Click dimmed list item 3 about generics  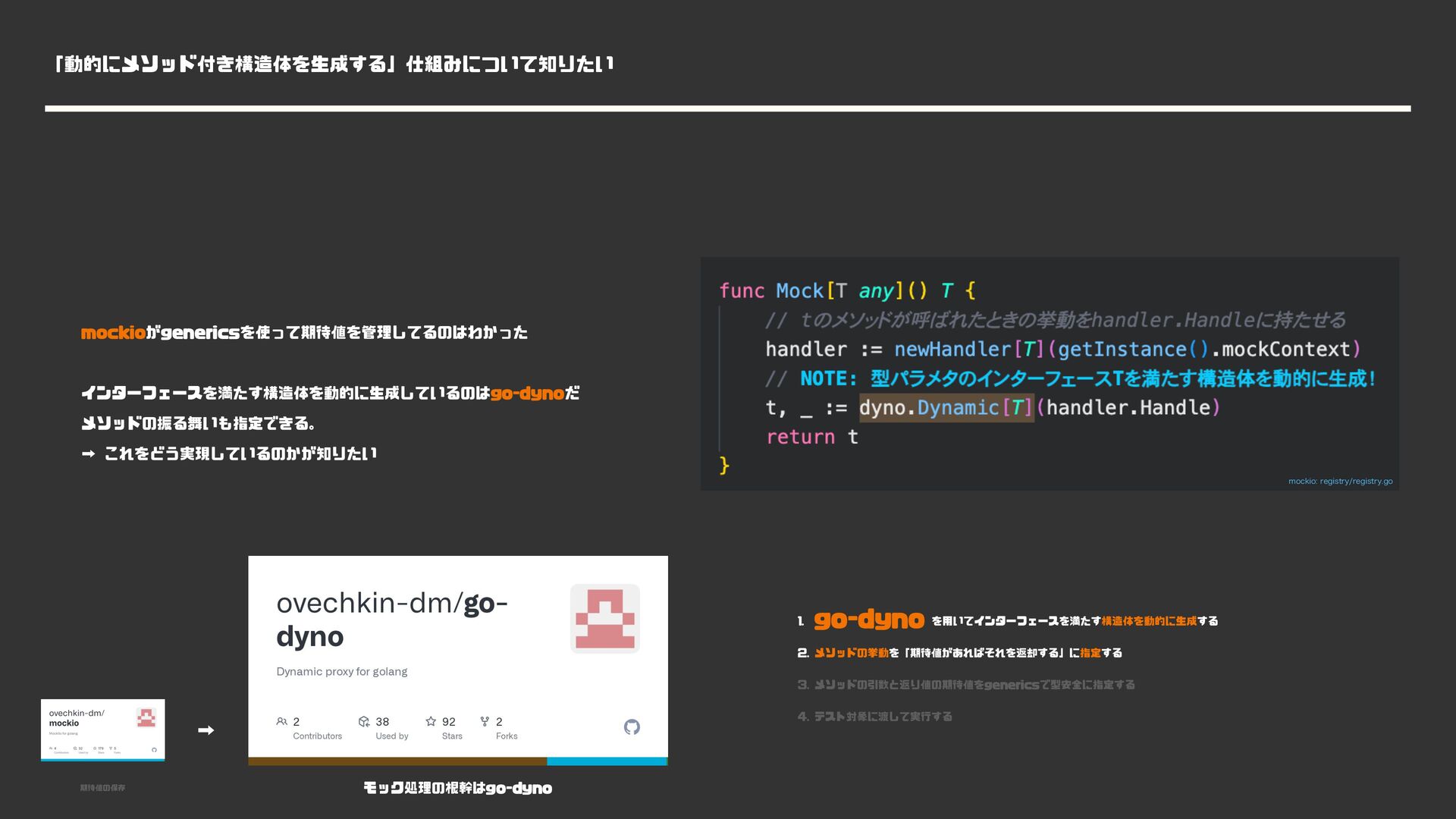point(966,685)
